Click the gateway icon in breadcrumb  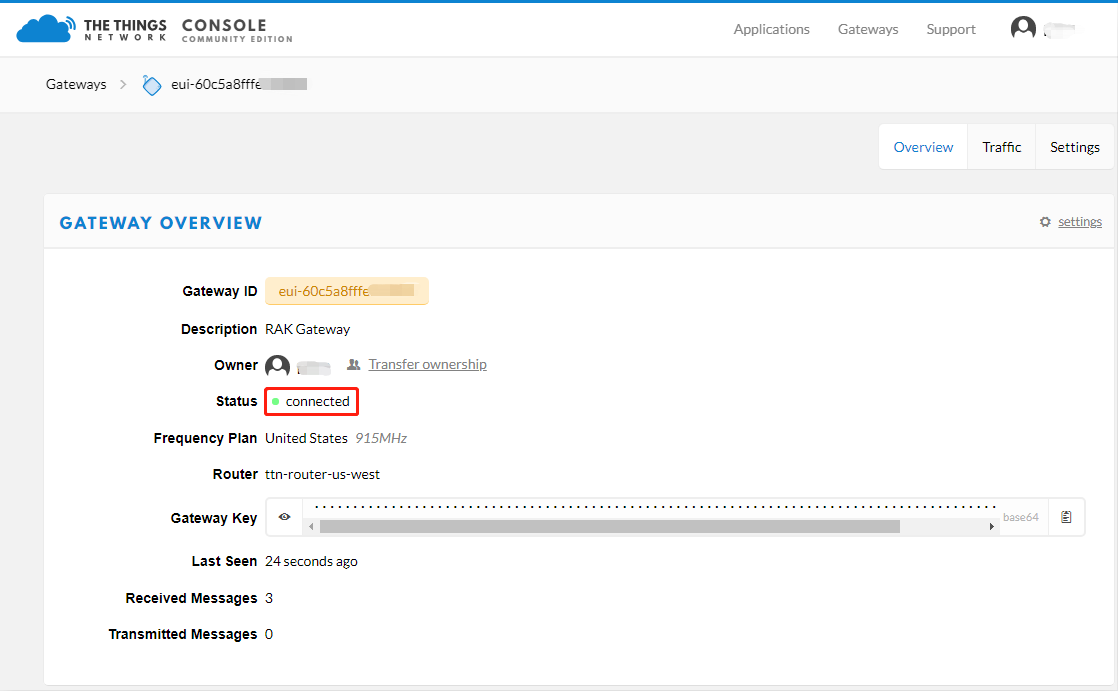151,85
